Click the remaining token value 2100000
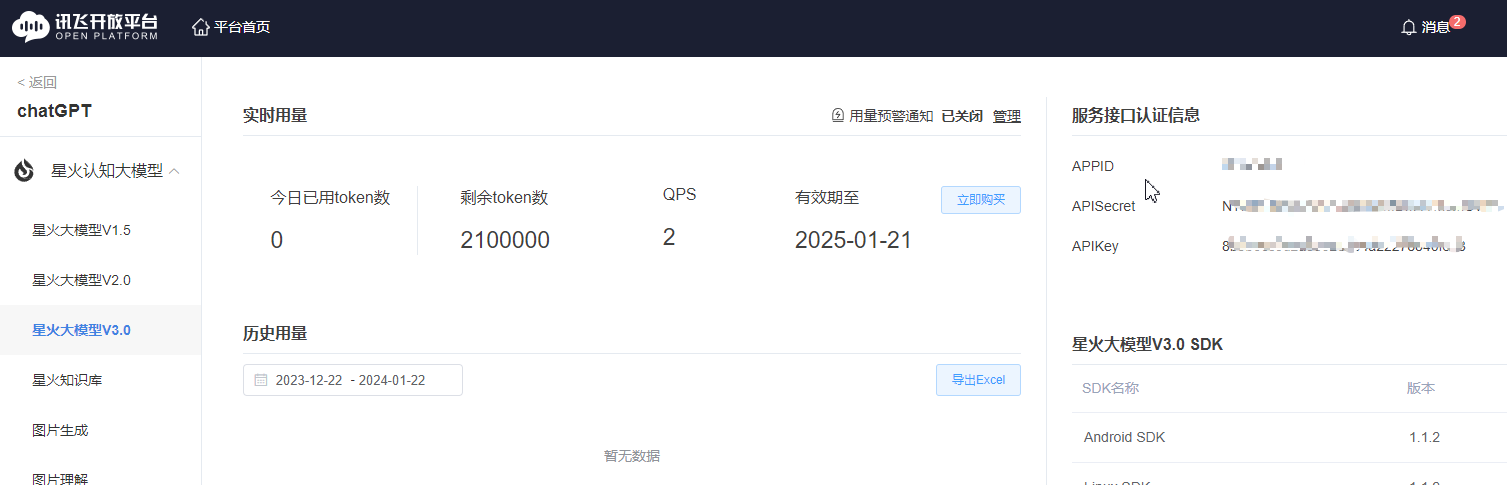Viewport: 1507px width, 485px height. point(505,240)
